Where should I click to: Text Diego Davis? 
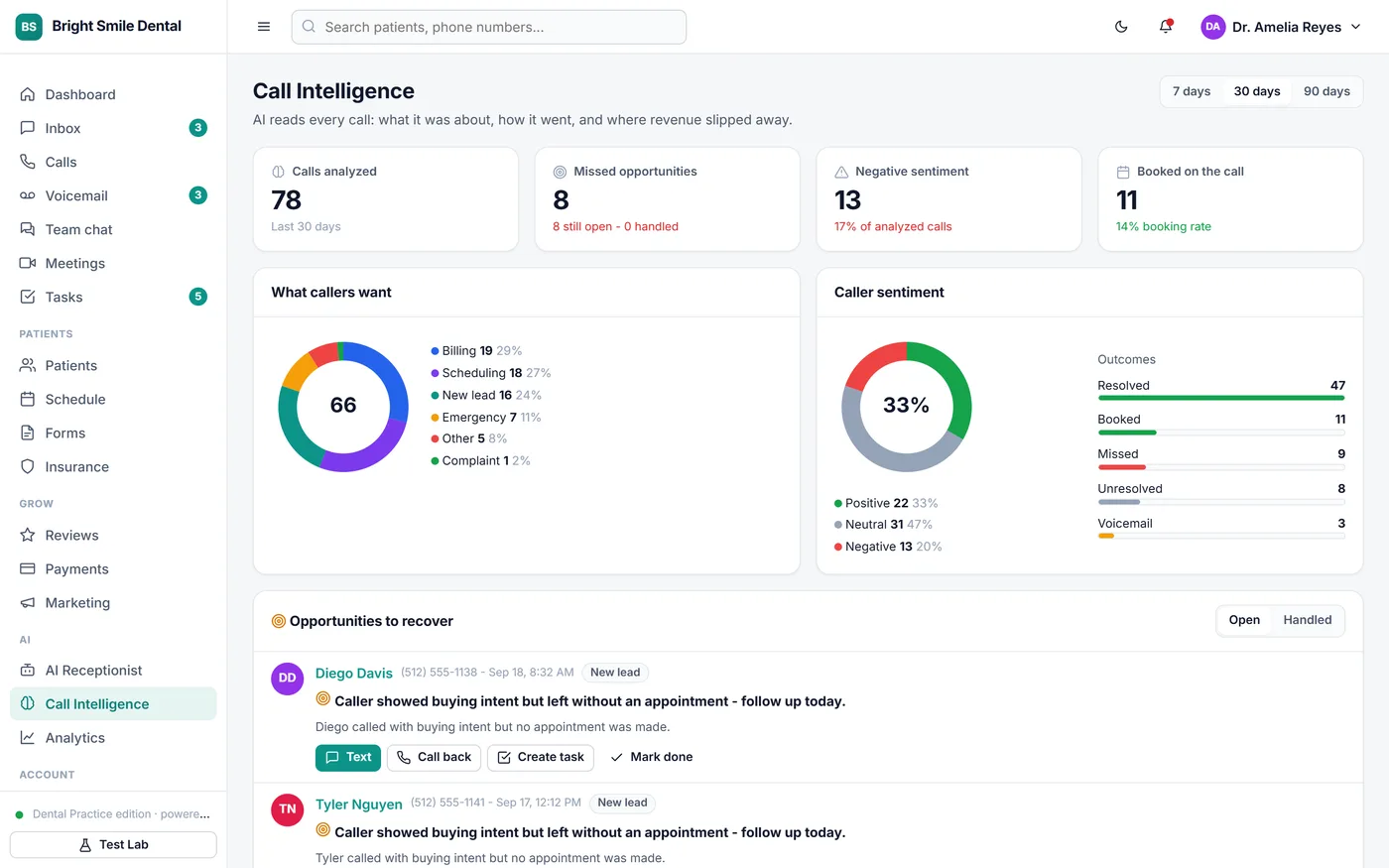tap(348, 757)
